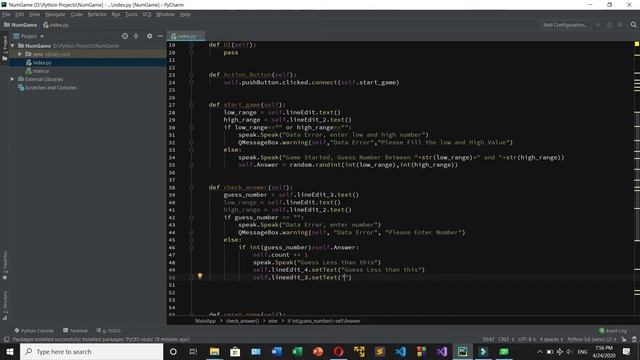Click the else breadcrumb
640x360 pixels.
tap(273, 321)
